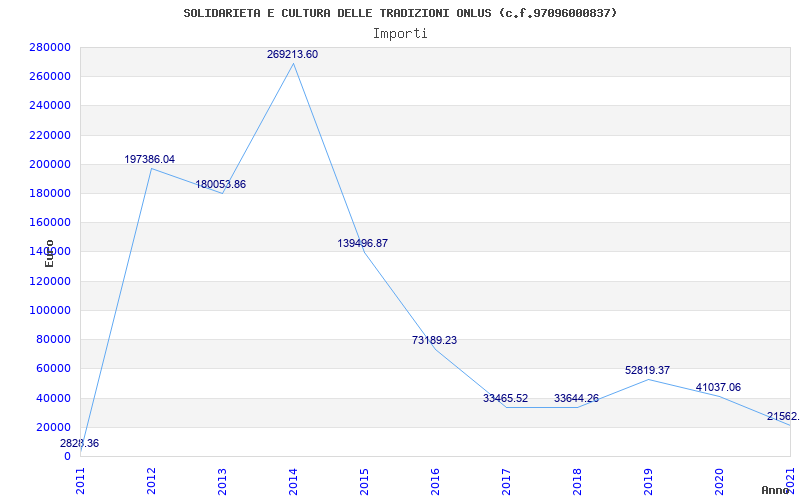This screenshot has height=500, width=800.
Task: Select the 41037.06 data label
Action: (718, 387)
